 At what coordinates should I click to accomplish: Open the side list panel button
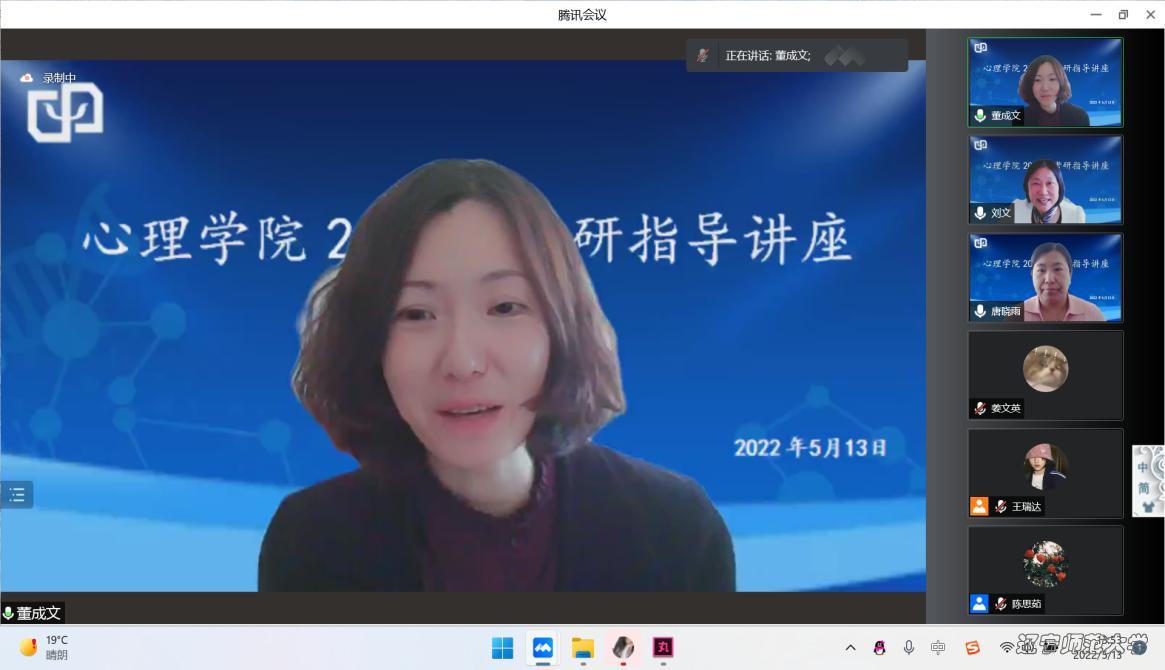click(17, 494)
